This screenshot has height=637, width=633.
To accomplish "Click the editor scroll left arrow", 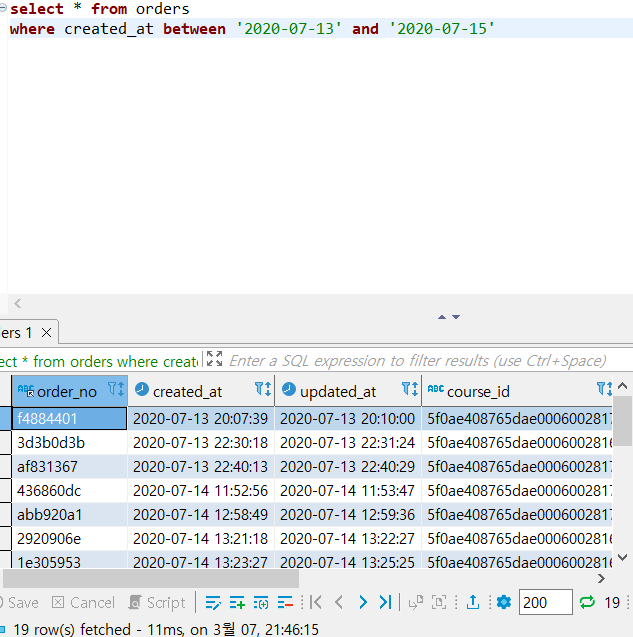I will 17,303.
